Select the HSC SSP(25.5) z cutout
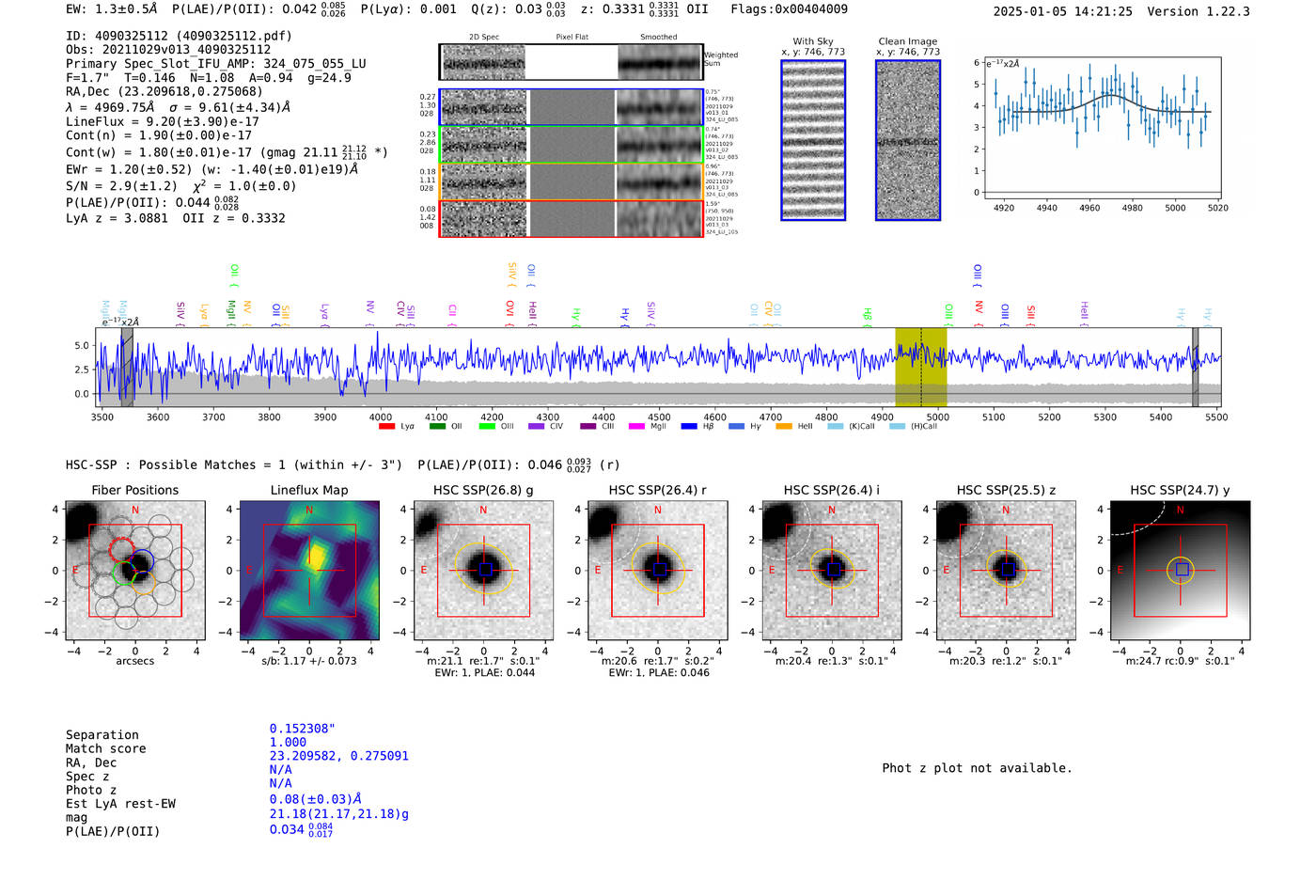The image size is (1316, 896). pos(1006,570)
